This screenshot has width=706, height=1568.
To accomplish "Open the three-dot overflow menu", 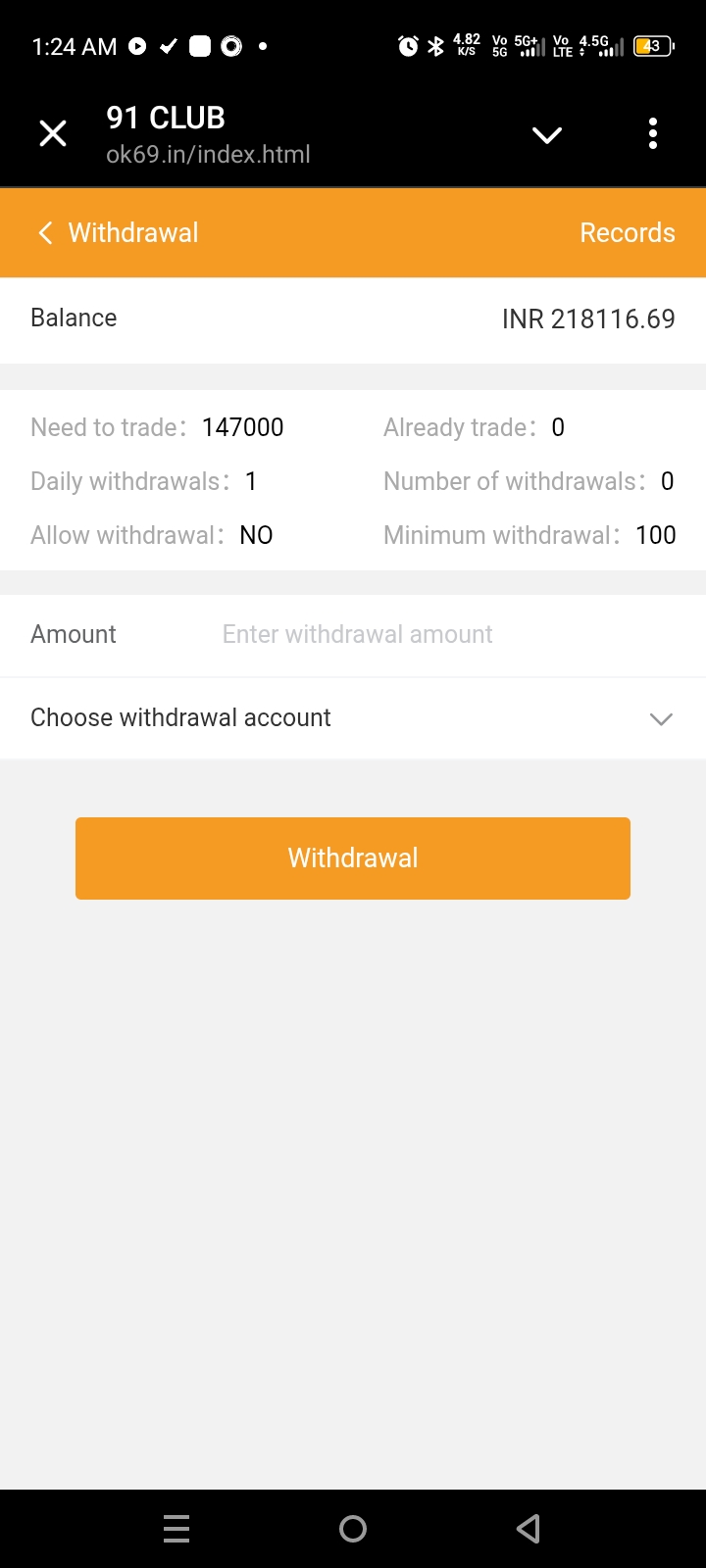I will [653, 133].
